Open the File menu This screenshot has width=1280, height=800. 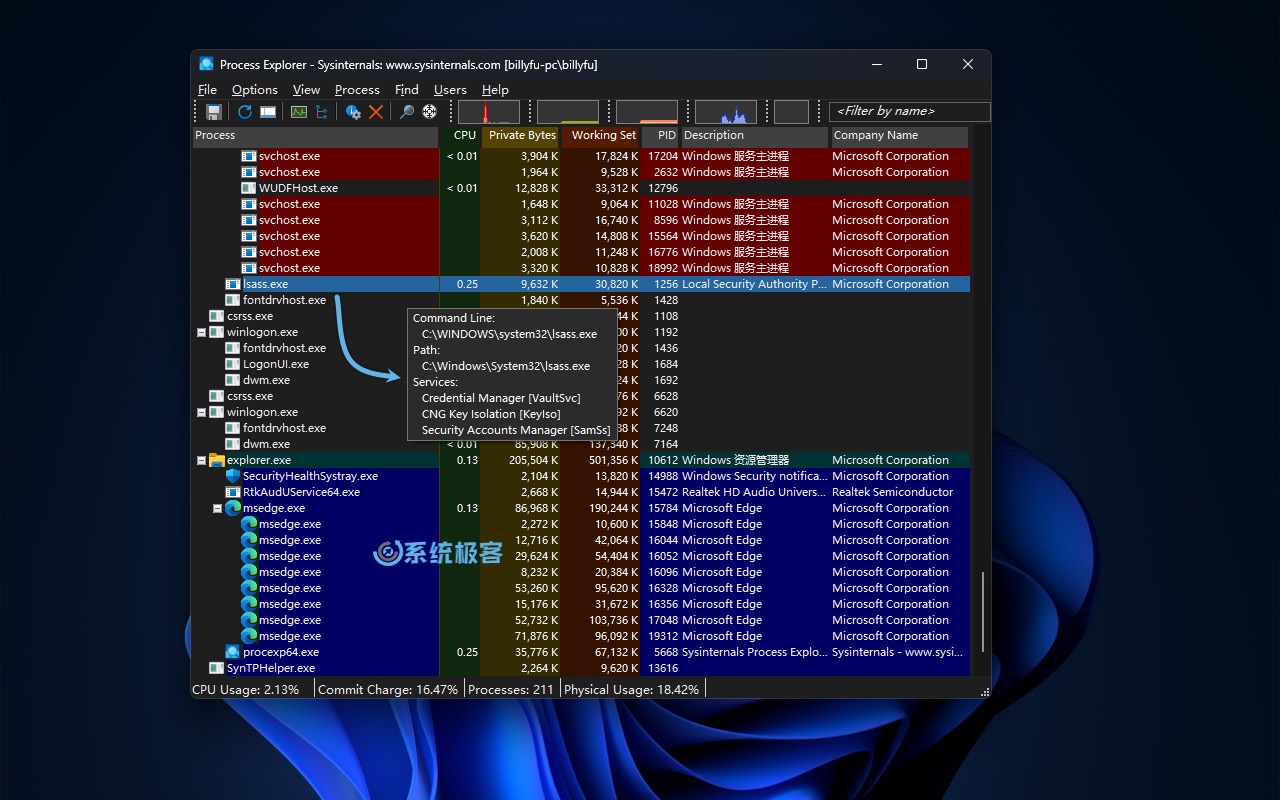click(x=207, y=90)
